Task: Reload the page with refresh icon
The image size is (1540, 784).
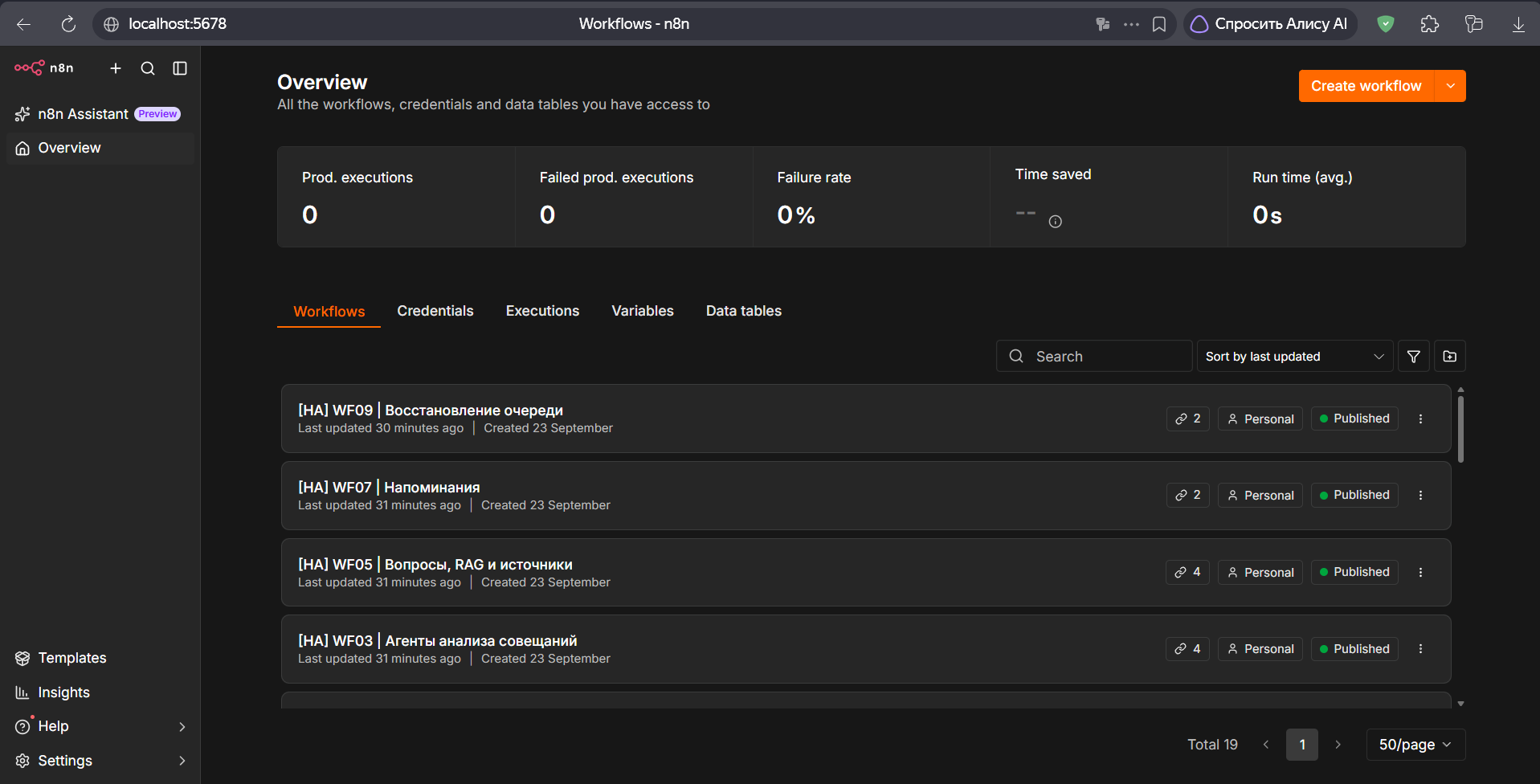Action: (x=68, y=24)
